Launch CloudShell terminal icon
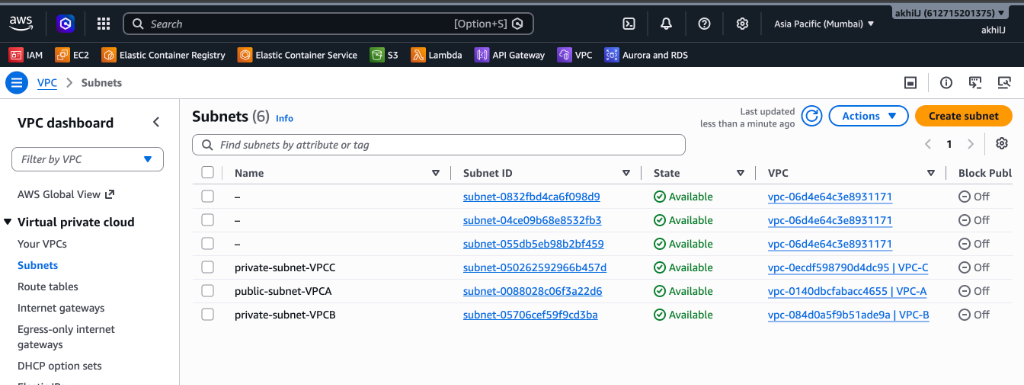1024x385 pixels. pyautogui.click(x=628, y=24)
